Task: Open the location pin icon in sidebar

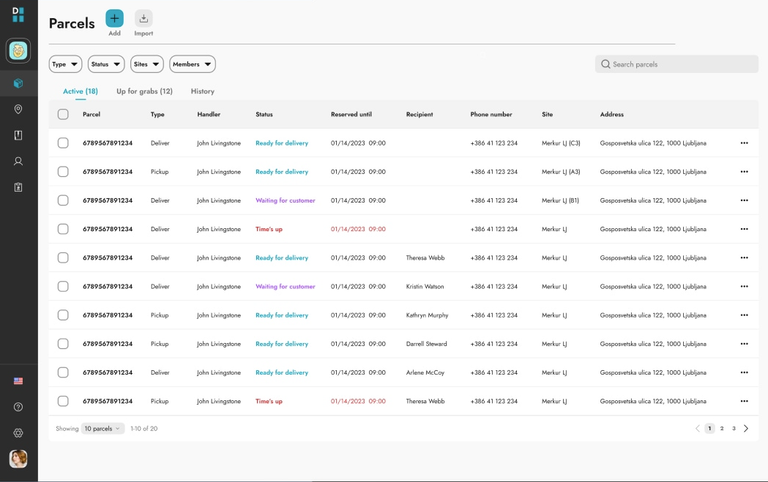Action: click(x=18, y=109)
